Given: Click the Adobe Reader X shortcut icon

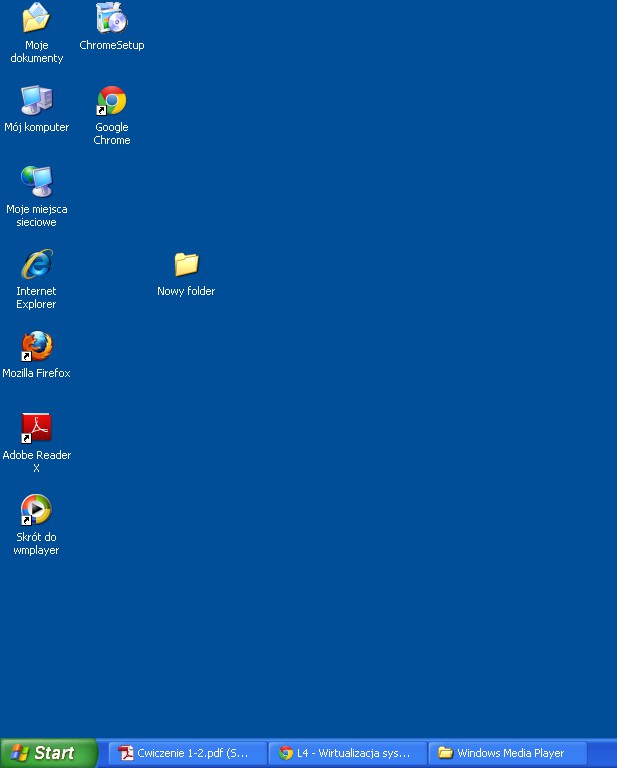Looking at the screenshot, I should click(37, 428).
